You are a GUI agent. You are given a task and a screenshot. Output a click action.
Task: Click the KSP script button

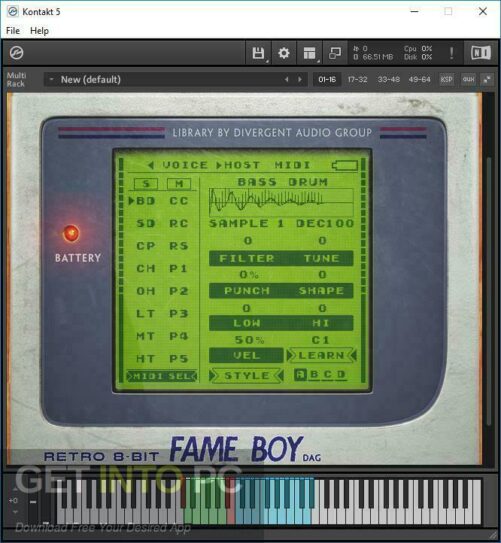click(x=446, y=79)
